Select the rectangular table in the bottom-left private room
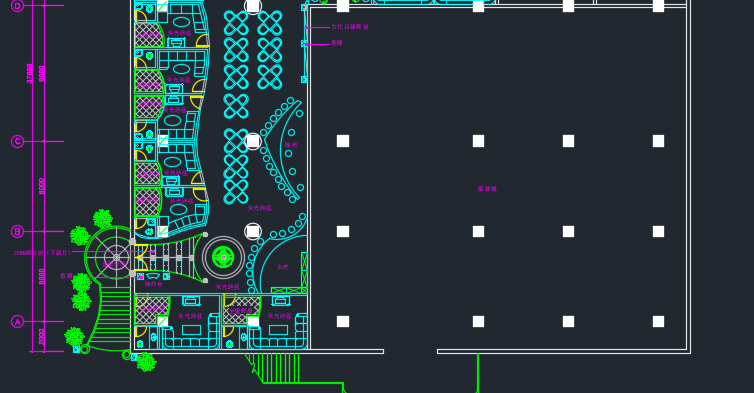Viewport: 754px width, 393px height. (191, 330)
